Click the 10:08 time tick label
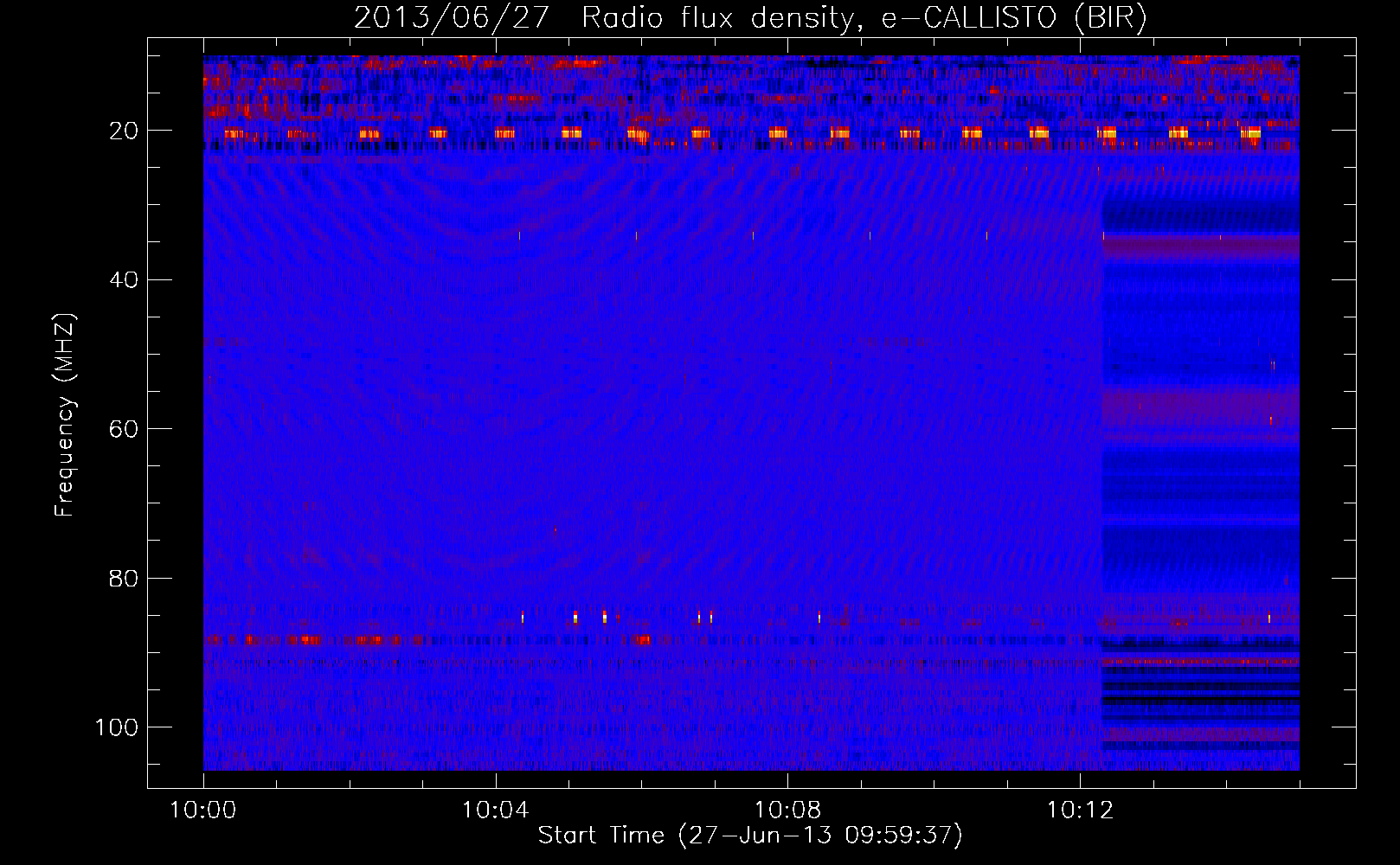1400x865 pixels. 787,811
